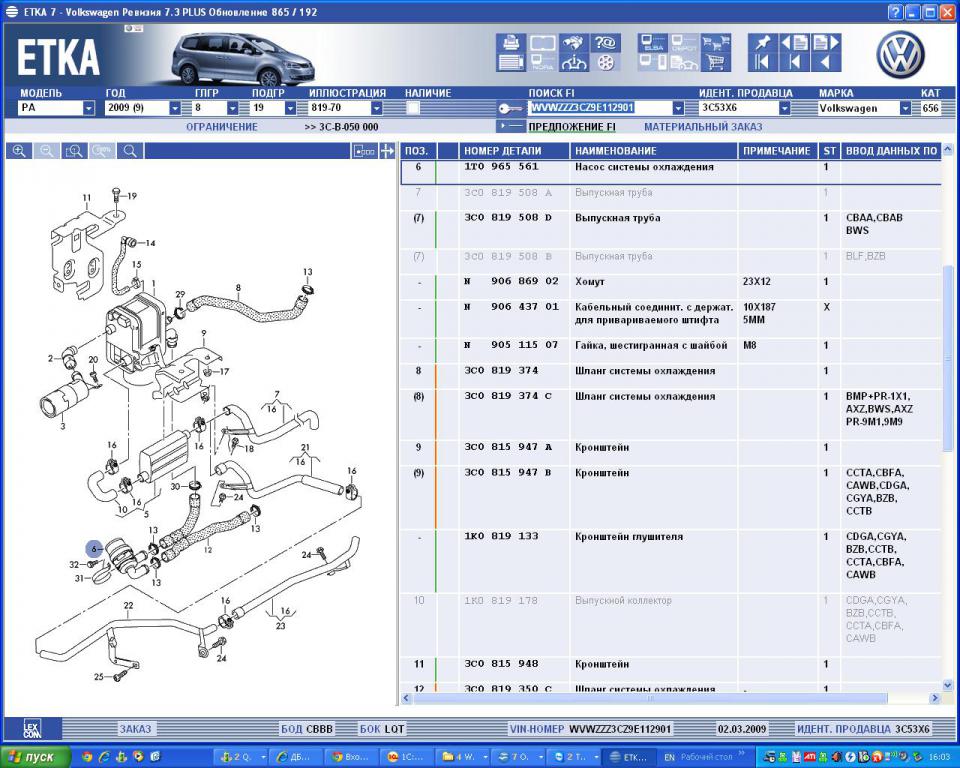Expand the Подгр dropdown
960x768 pixels.
(x=291, y=108)
